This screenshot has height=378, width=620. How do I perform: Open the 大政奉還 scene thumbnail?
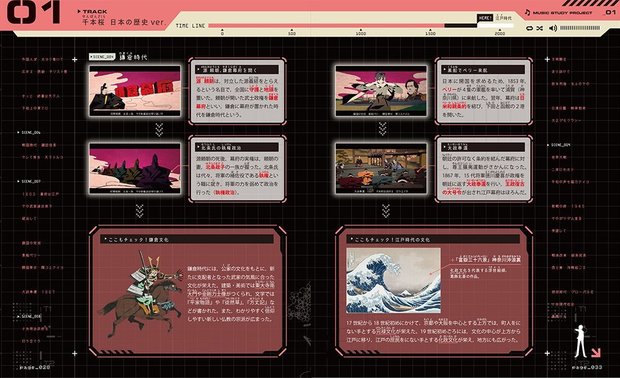(381, 168)
